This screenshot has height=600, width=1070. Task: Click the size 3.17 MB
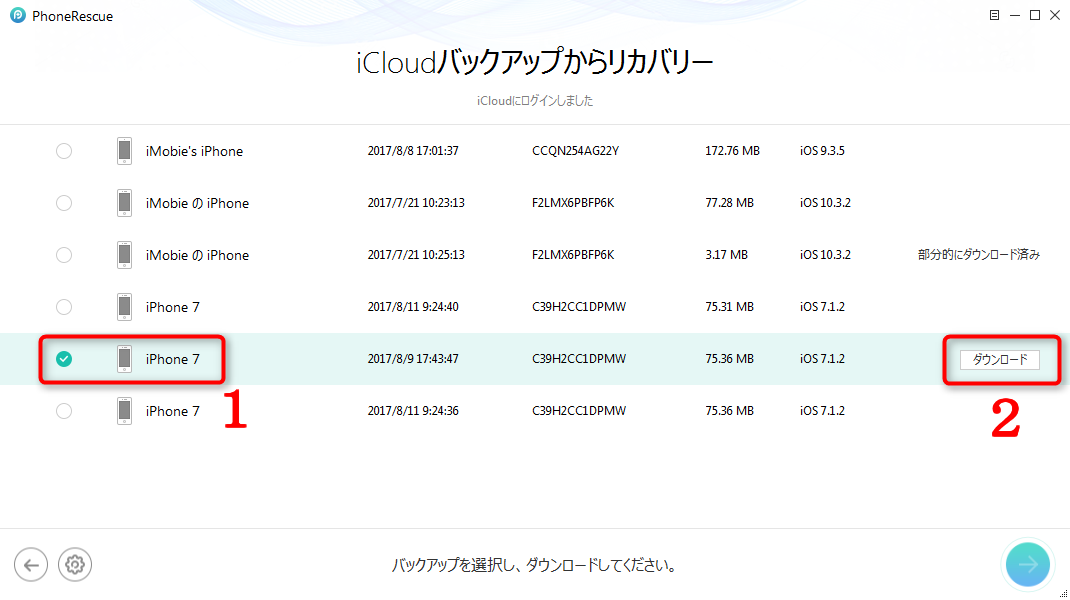click(726, 255)
